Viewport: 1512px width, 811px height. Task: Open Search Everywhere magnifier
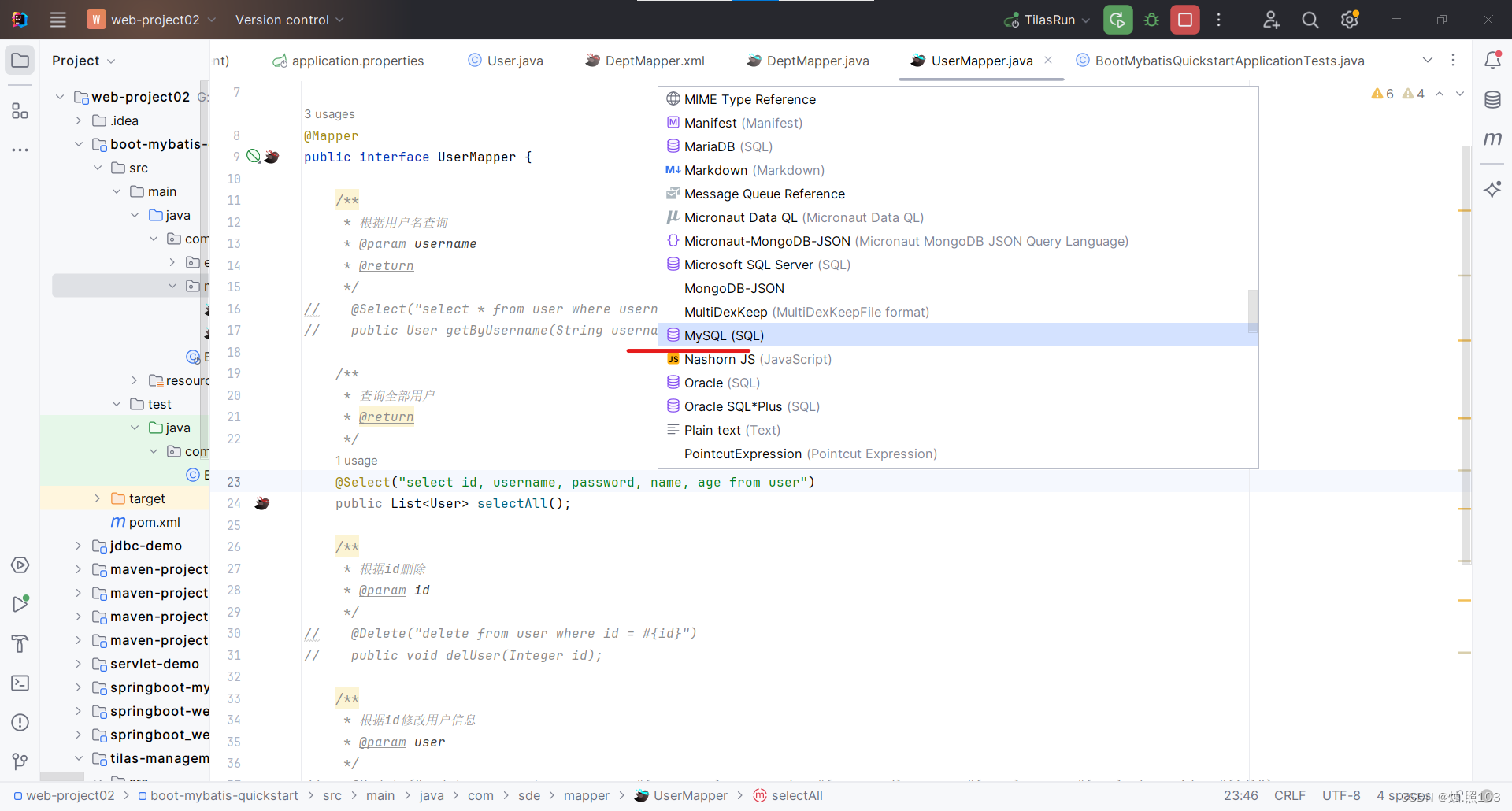pyautogui.click(x=1310, y=20)
